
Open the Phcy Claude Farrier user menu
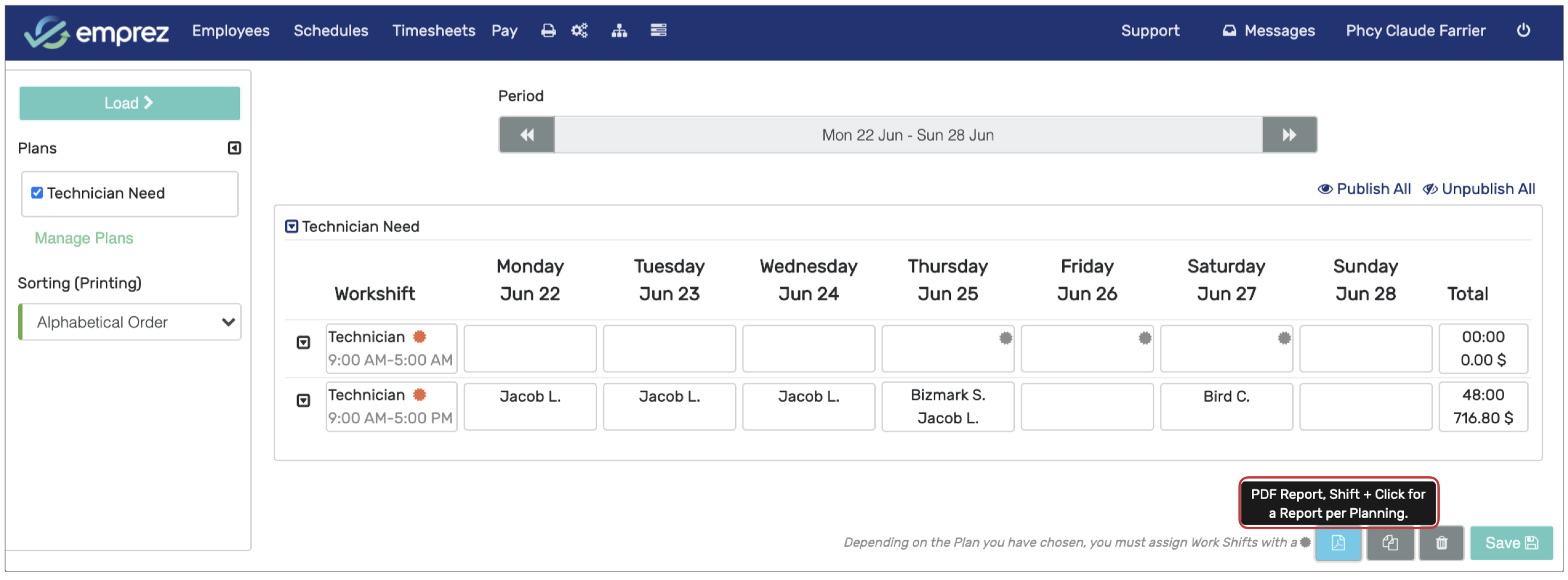pyautogui.click(x=1415, y=30)
